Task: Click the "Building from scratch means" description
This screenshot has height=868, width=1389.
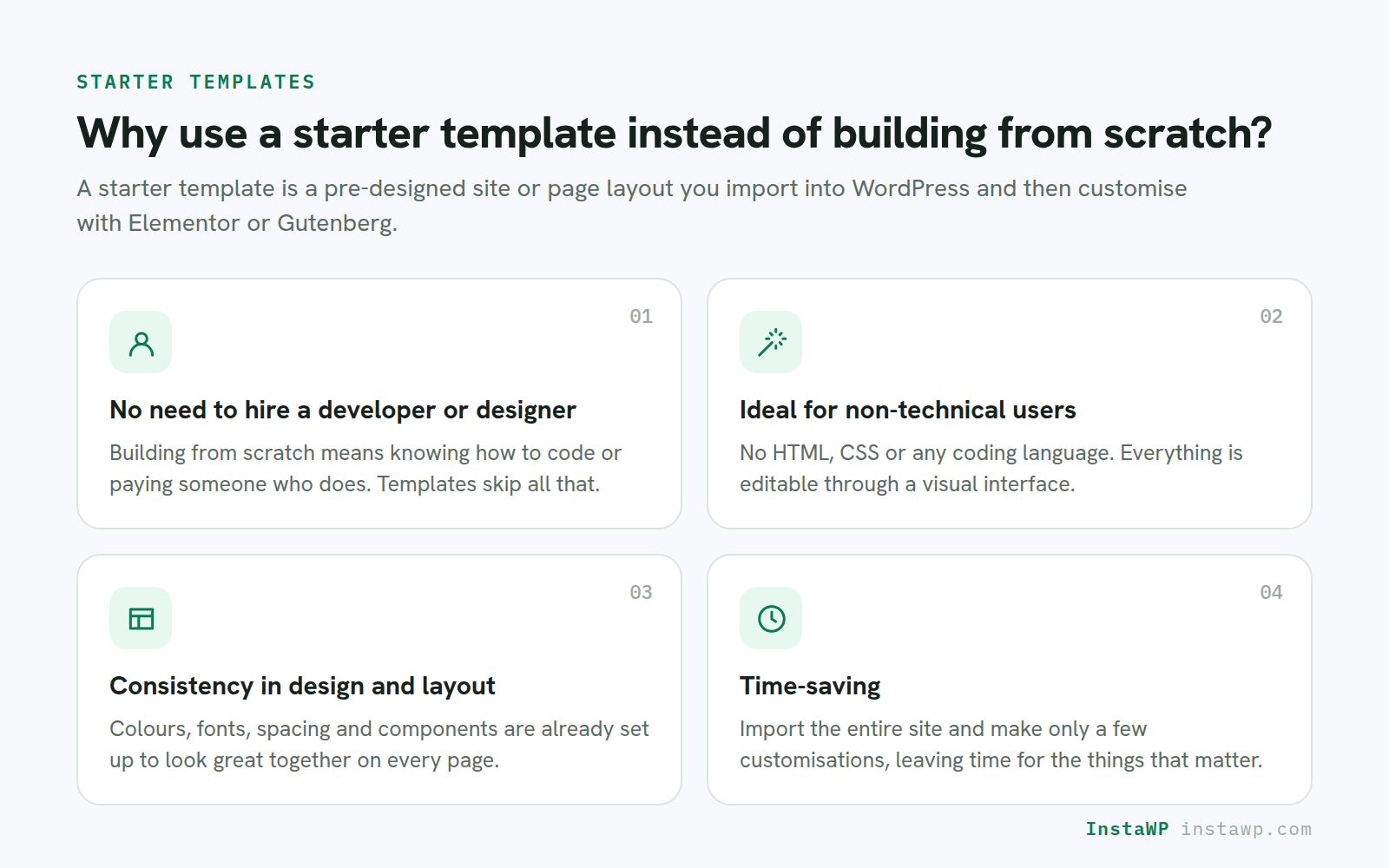Action: 365,469
